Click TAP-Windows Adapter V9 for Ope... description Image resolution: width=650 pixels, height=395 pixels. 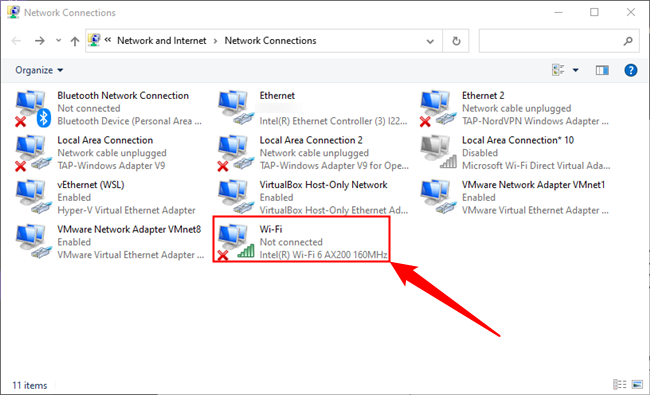pyautogui.click(x=334, y=166)
